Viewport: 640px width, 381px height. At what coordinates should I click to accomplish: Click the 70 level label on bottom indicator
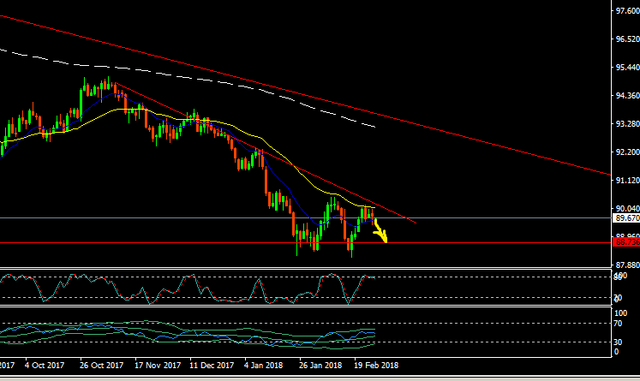[618, 323]
